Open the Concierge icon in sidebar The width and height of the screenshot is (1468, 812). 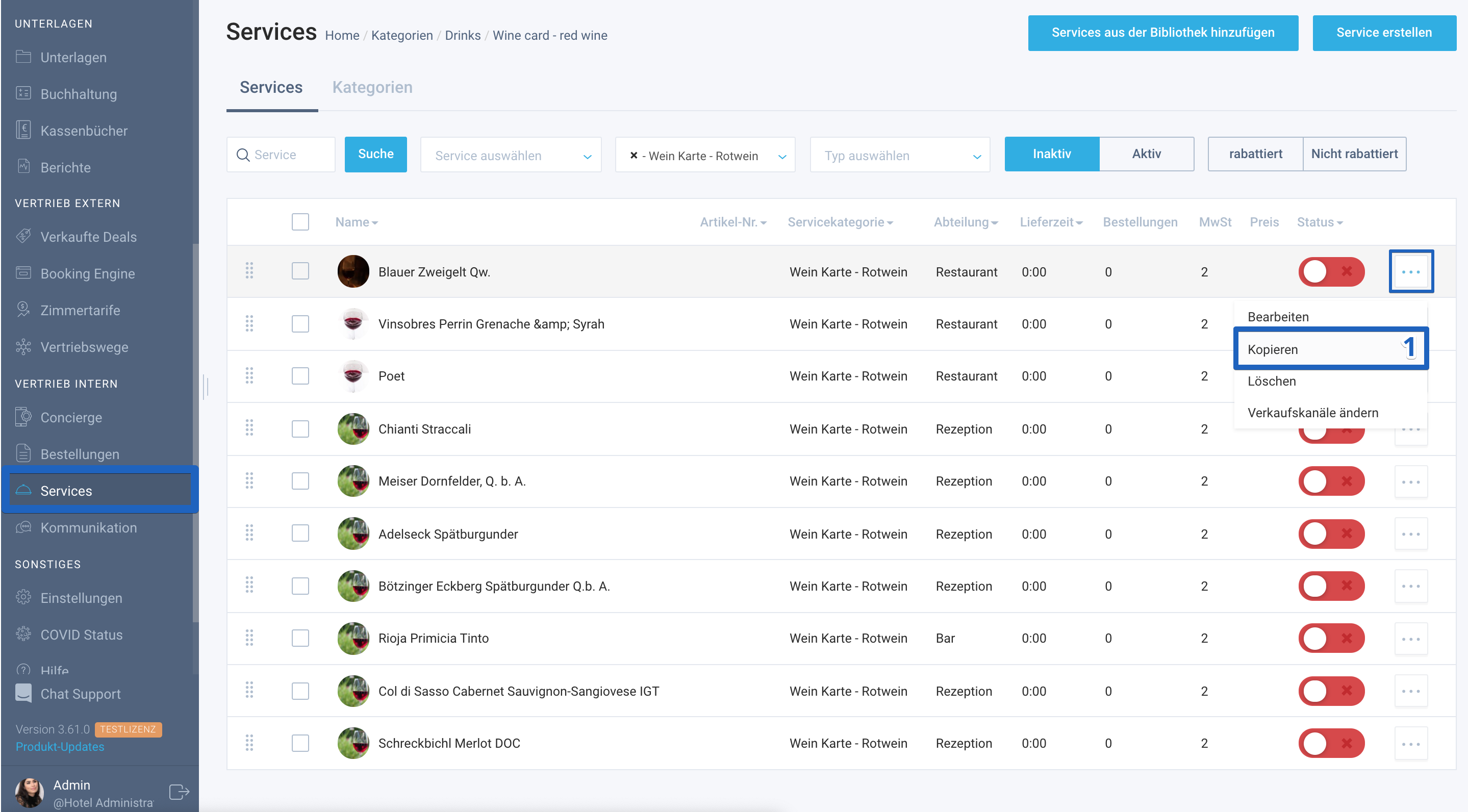(x=23, y=417)
